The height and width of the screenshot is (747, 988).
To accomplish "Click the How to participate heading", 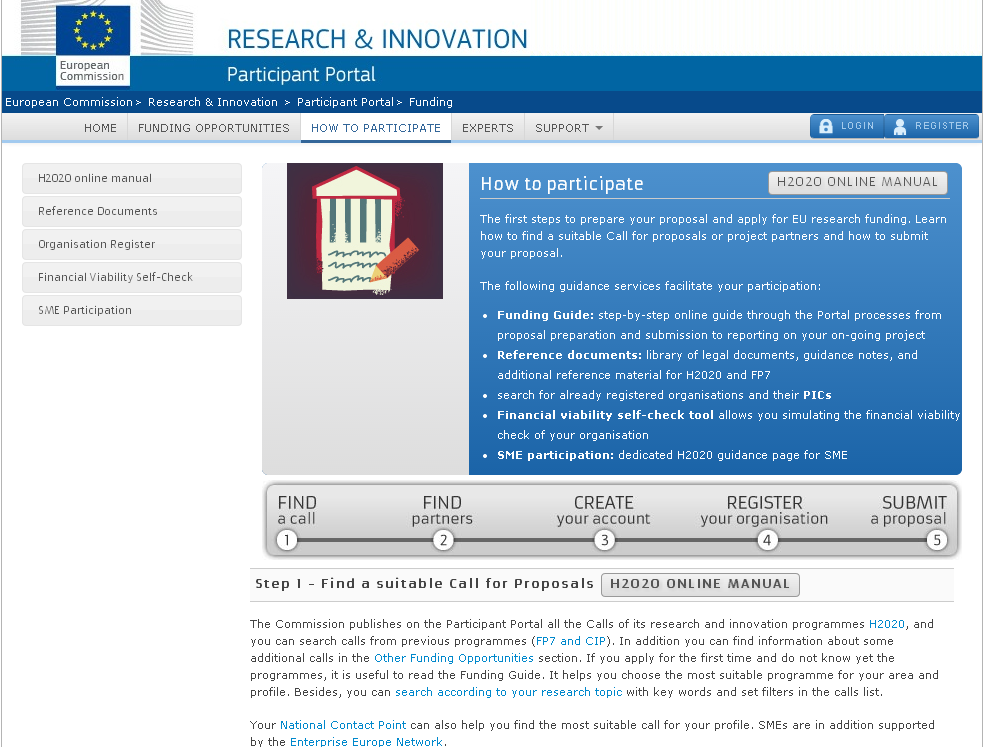I will 561,183.
